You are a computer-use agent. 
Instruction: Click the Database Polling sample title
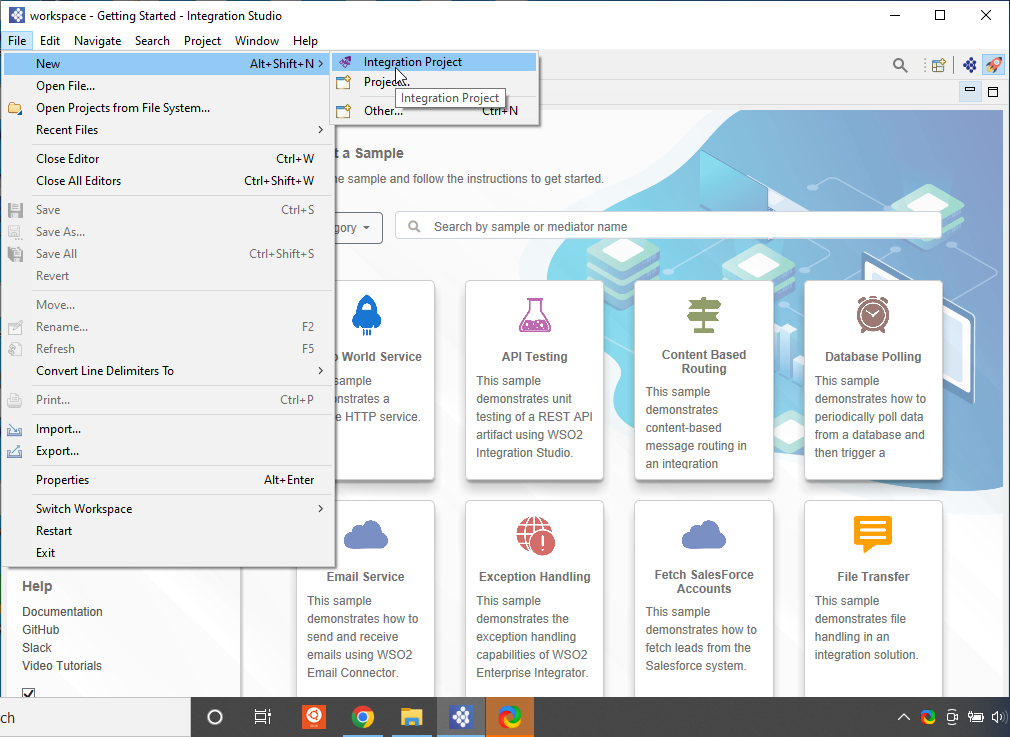[x=873, y=356]
